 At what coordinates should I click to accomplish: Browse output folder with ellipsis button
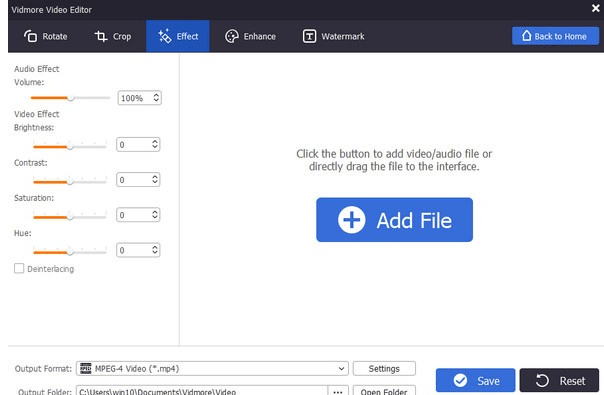338,390
